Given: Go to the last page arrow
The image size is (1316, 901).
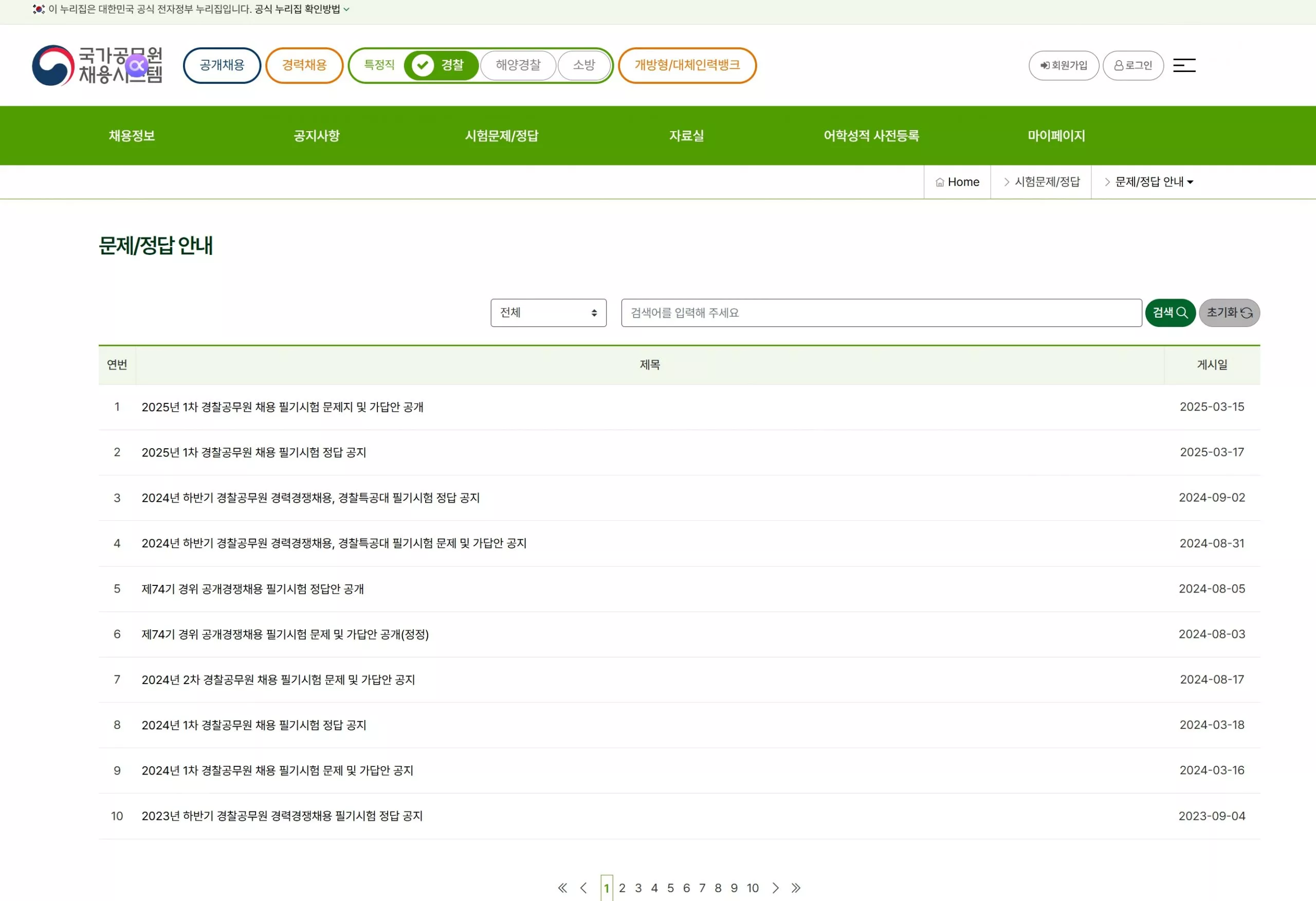Looking at the screenshot, I should click(x=796, y=888).
